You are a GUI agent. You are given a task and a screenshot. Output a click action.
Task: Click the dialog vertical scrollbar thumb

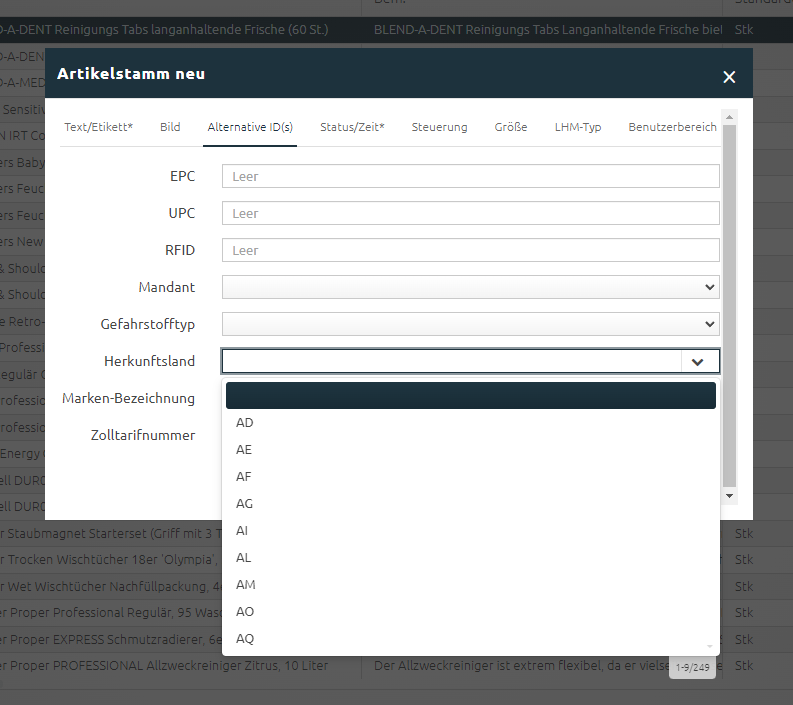tap(729, 306)
